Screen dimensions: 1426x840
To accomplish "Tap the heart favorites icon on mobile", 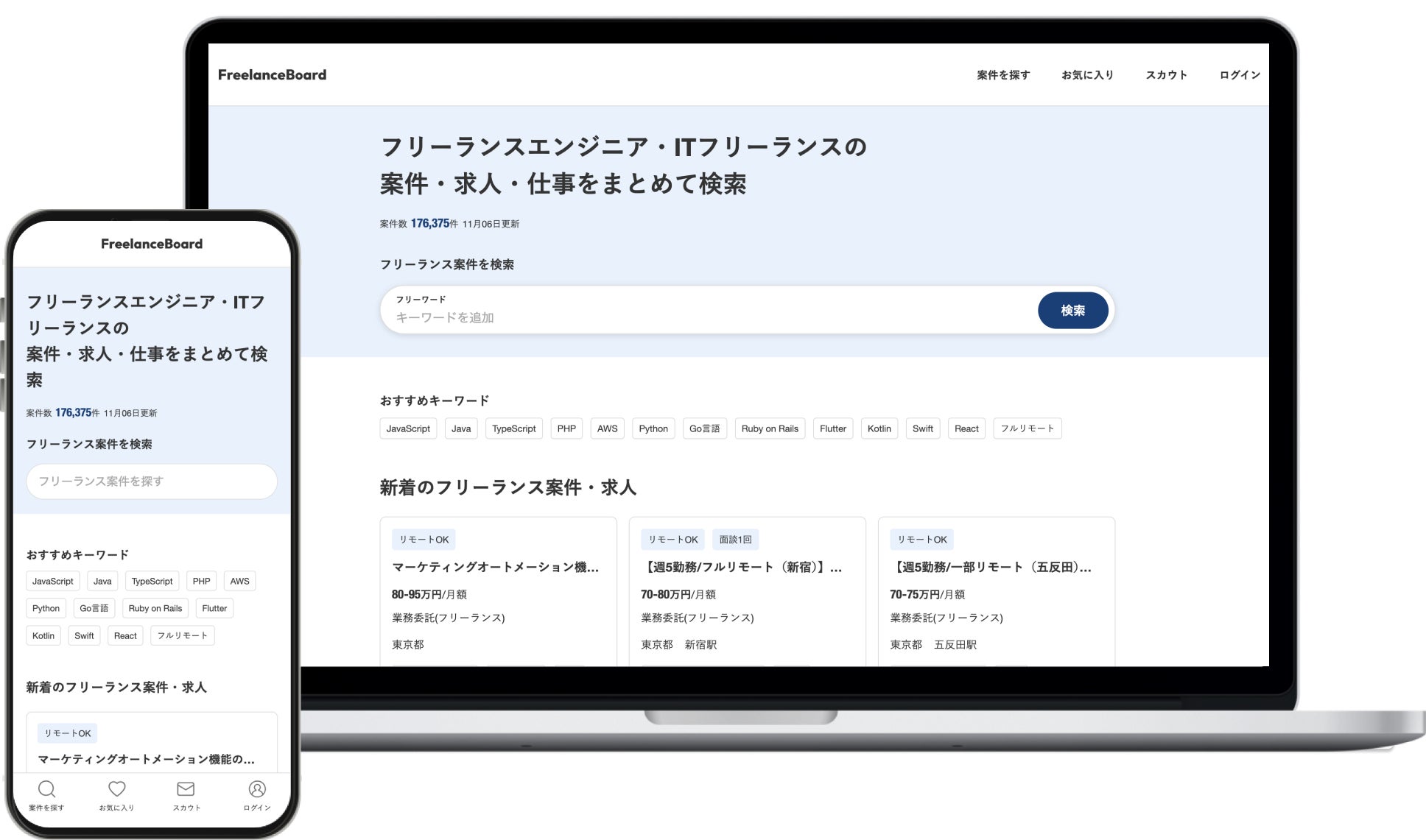I will point(116,790).
